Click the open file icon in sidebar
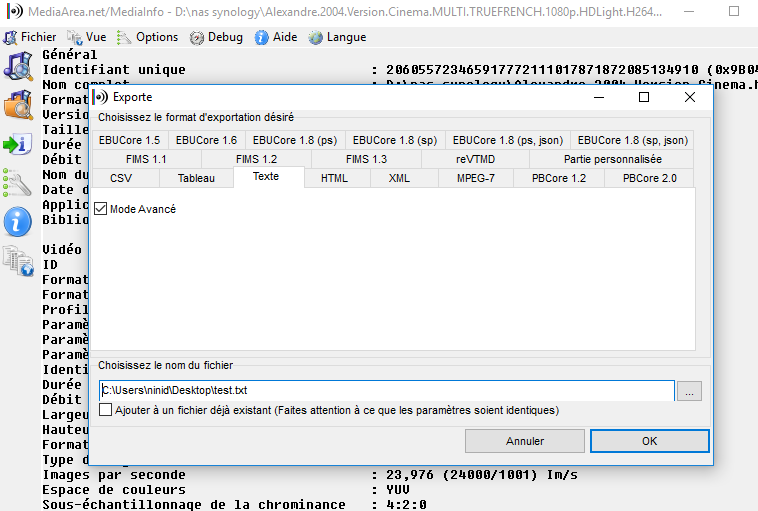The image size is (758, 511). 18,66
